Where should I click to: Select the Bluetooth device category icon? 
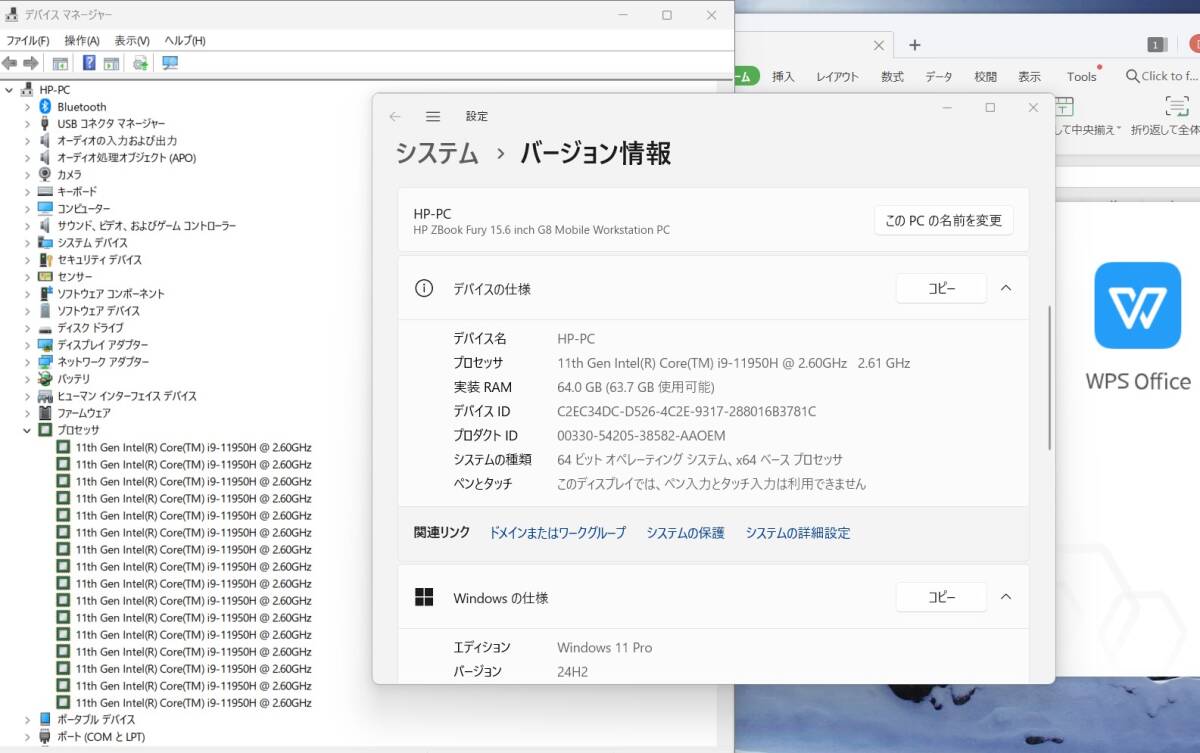coord(45,106)
